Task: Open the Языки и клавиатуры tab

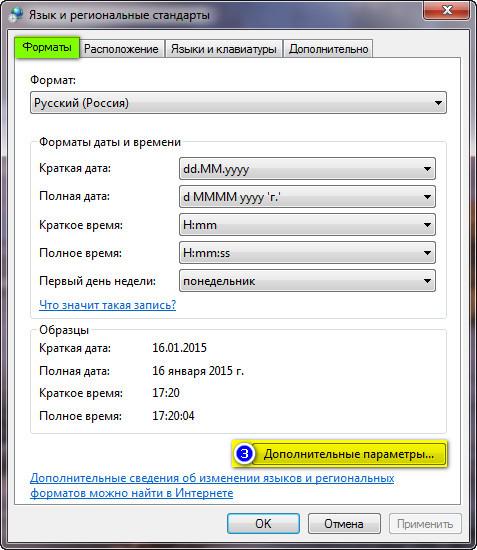Action: tap(224, 48)
